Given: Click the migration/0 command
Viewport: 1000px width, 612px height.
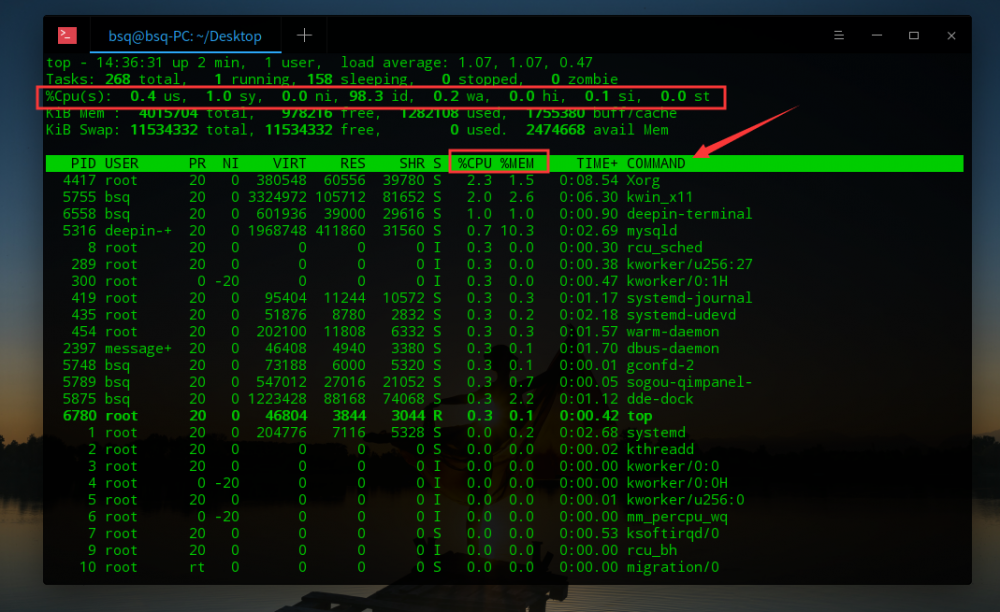Looking at the screenshot, I should [673, 567].
